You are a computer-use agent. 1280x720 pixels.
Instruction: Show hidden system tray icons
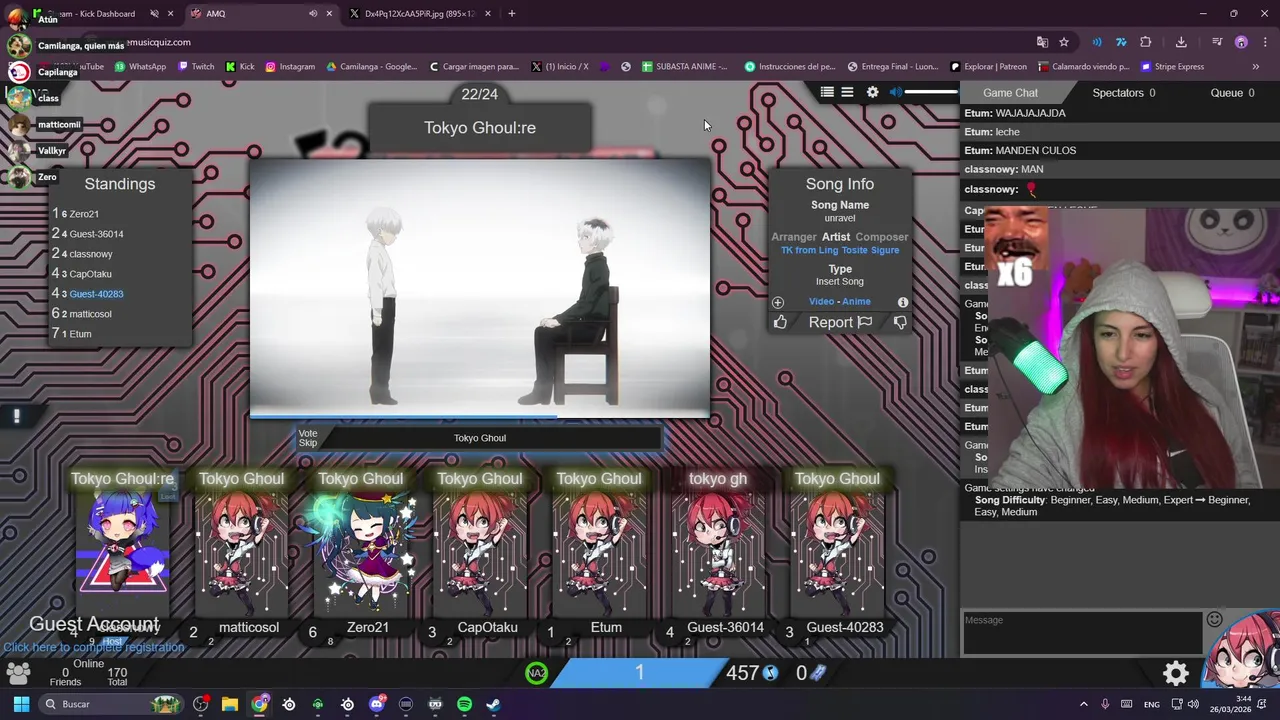[1083, 704]
